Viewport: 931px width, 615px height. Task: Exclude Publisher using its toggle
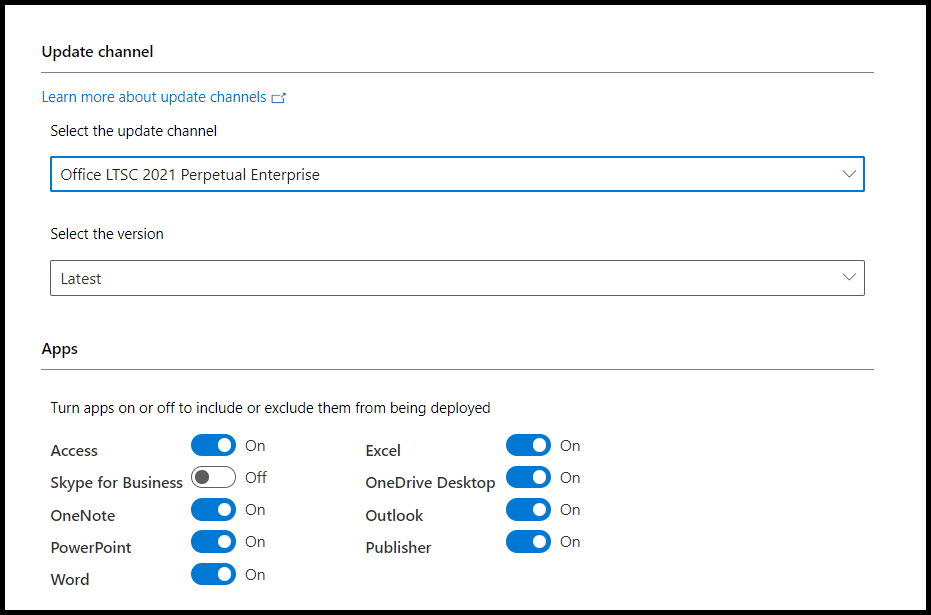coord(528,541)
